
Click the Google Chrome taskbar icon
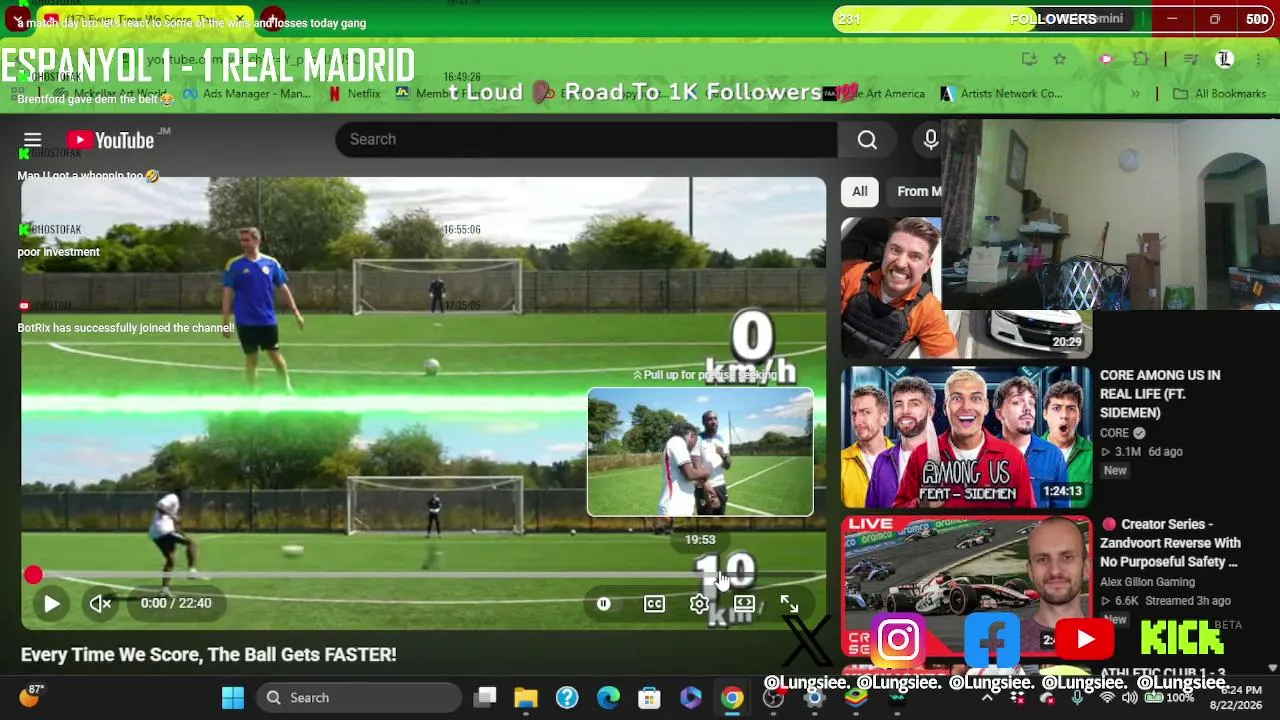point(732,698)
